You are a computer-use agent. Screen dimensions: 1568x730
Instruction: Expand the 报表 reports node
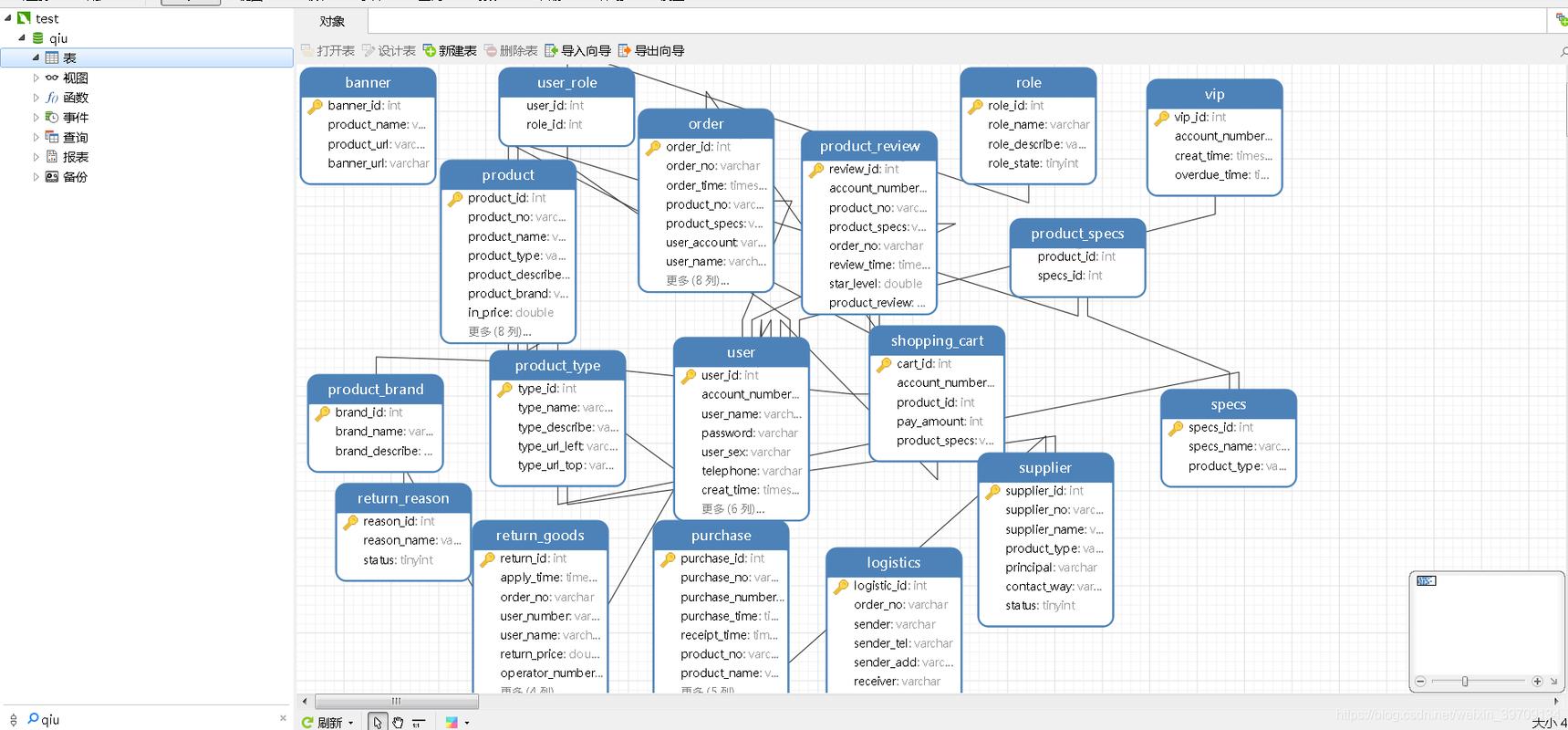coord(36,157)
